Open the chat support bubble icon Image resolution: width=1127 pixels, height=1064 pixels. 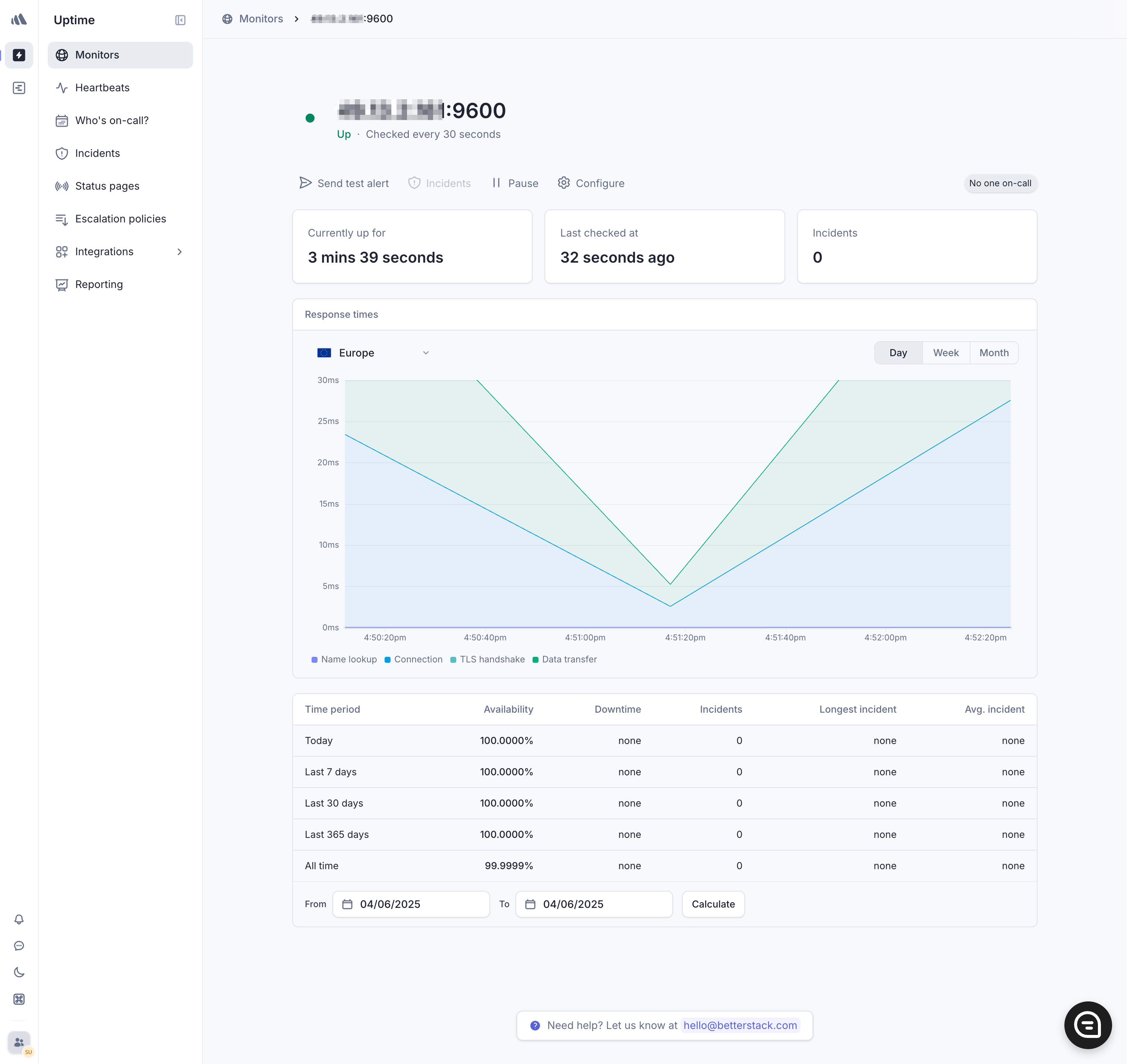click(x=19, y=946)
